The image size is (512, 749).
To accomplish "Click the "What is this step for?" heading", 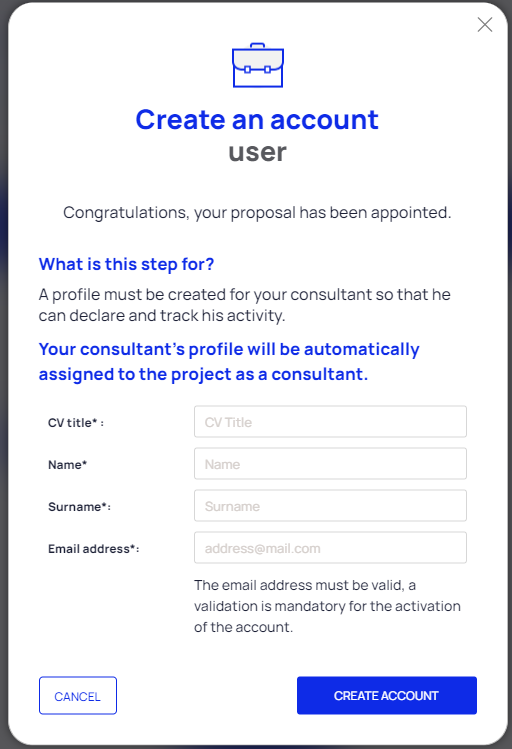I will click(x=127, y=264).
